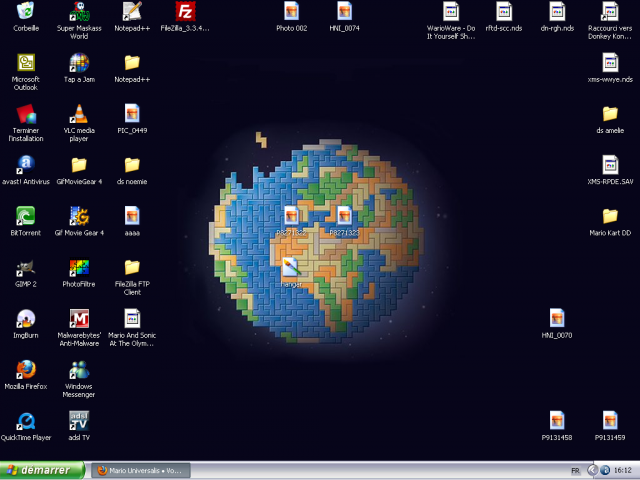Launch Tap a Jam shortcut
The image size is (640, 480).
coord(79,63)
